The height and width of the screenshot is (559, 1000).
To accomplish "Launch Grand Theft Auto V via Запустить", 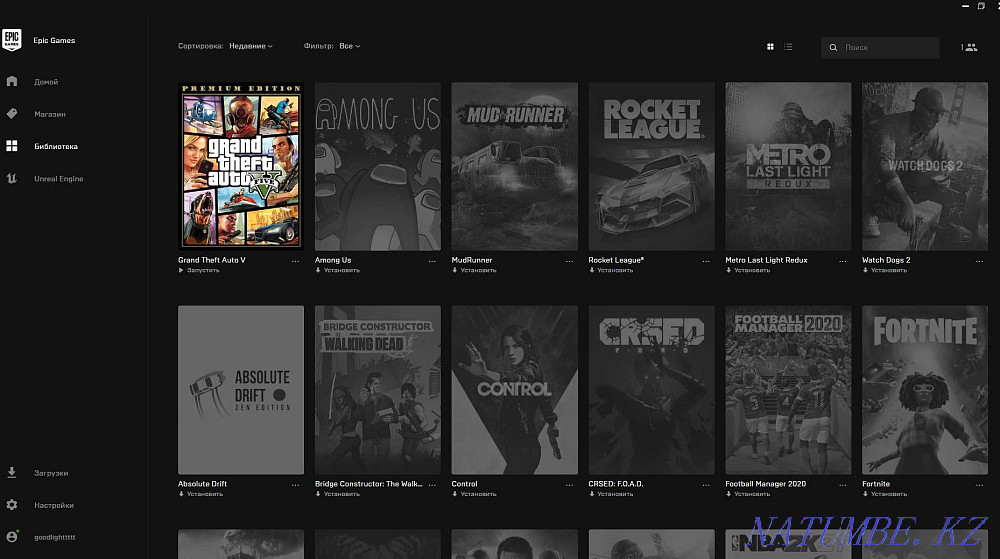I will click(x=199, y=270).
